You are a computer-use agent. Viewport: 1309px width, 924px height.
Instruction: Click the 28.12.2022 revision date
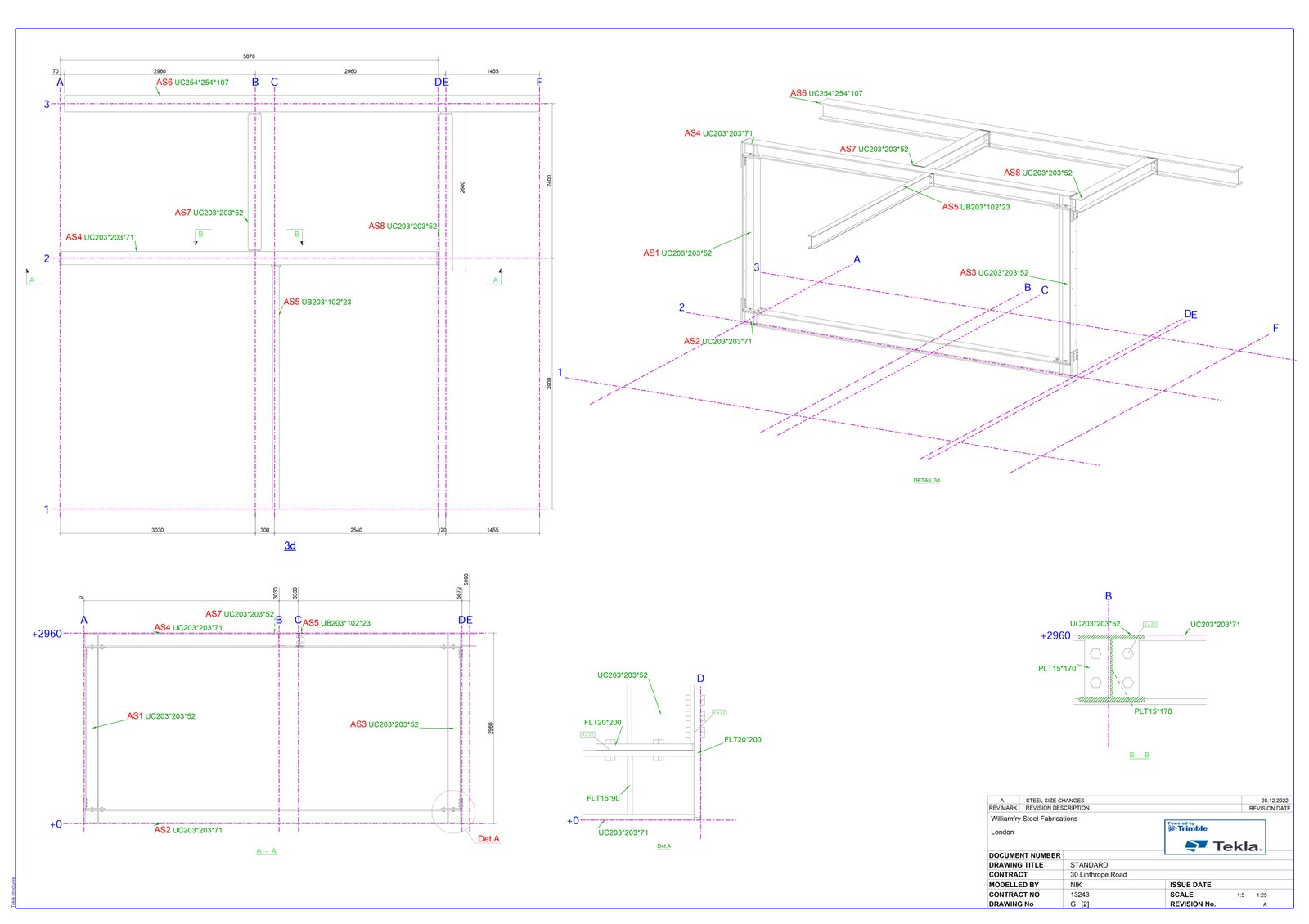(1274, 801)
